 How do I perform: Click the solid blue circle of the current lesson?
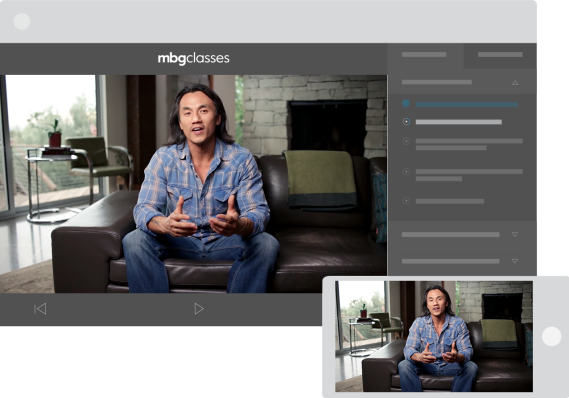(x=406, y=103)
